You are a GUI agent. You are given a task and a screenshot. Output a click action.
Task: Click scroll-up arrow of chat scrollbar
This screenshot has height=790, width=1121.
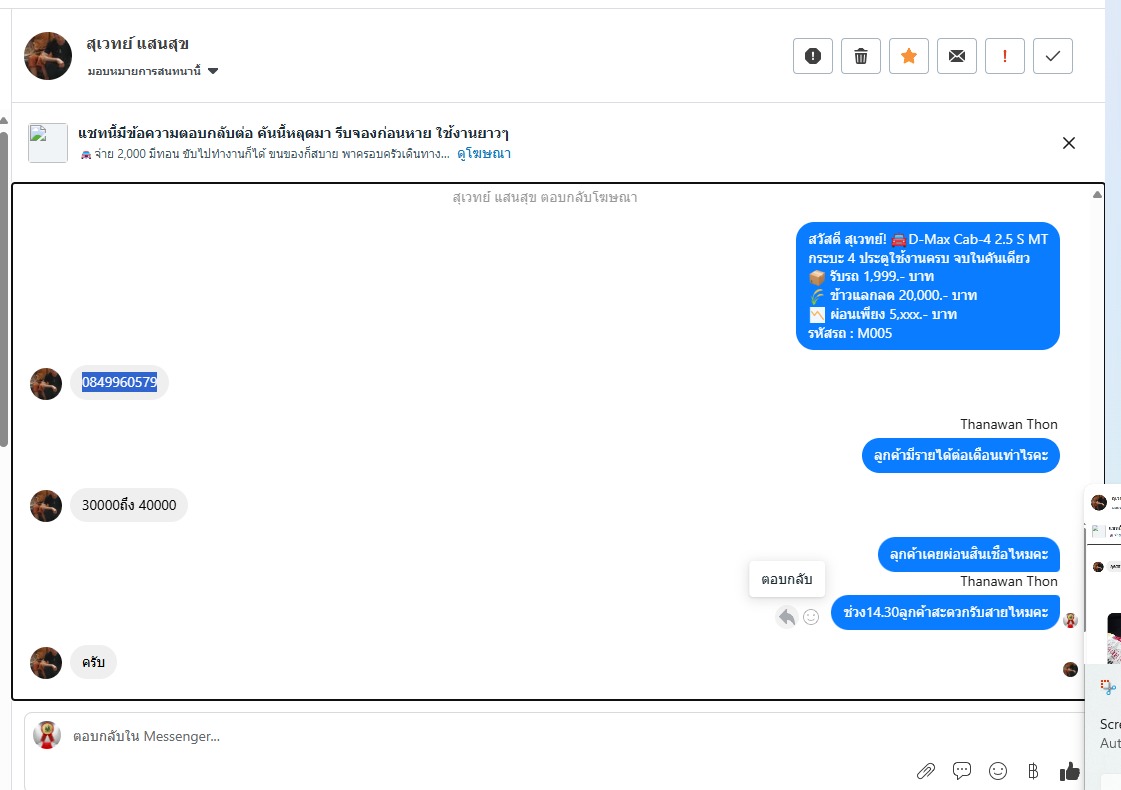1097,194
